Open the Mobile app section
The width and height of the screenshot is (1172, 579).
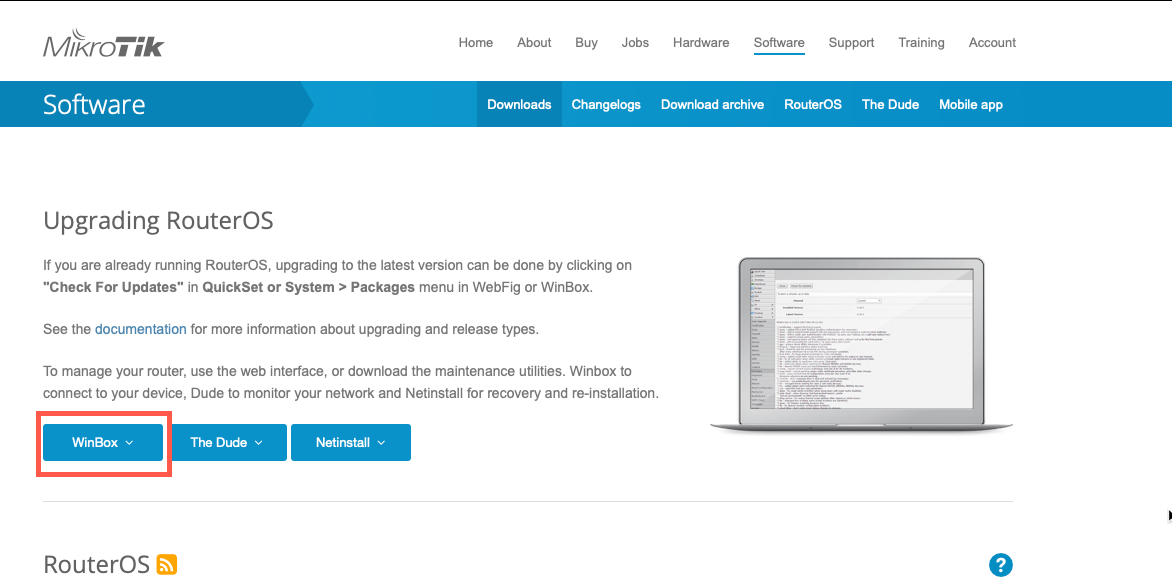tap(970, 104)
